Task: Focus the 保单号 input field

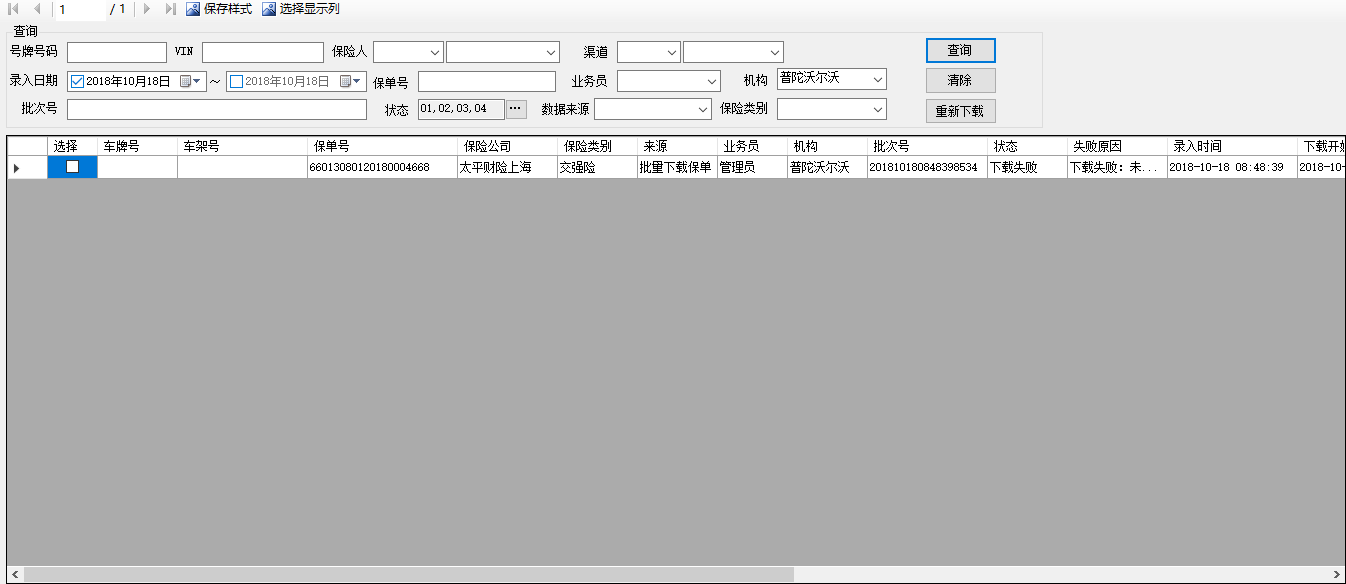Action: (x=487, y=81)
